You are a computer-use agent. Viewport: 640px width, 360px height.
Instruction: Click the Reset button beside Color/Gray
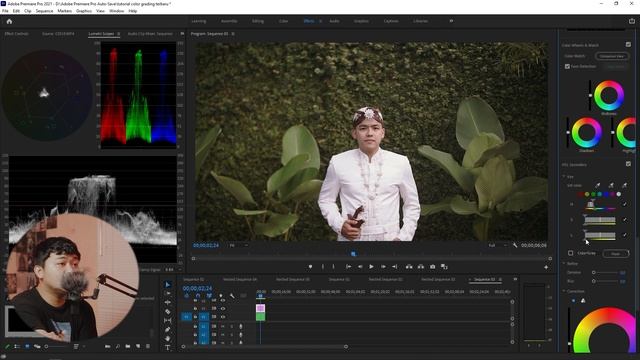(x=616, y=253)
